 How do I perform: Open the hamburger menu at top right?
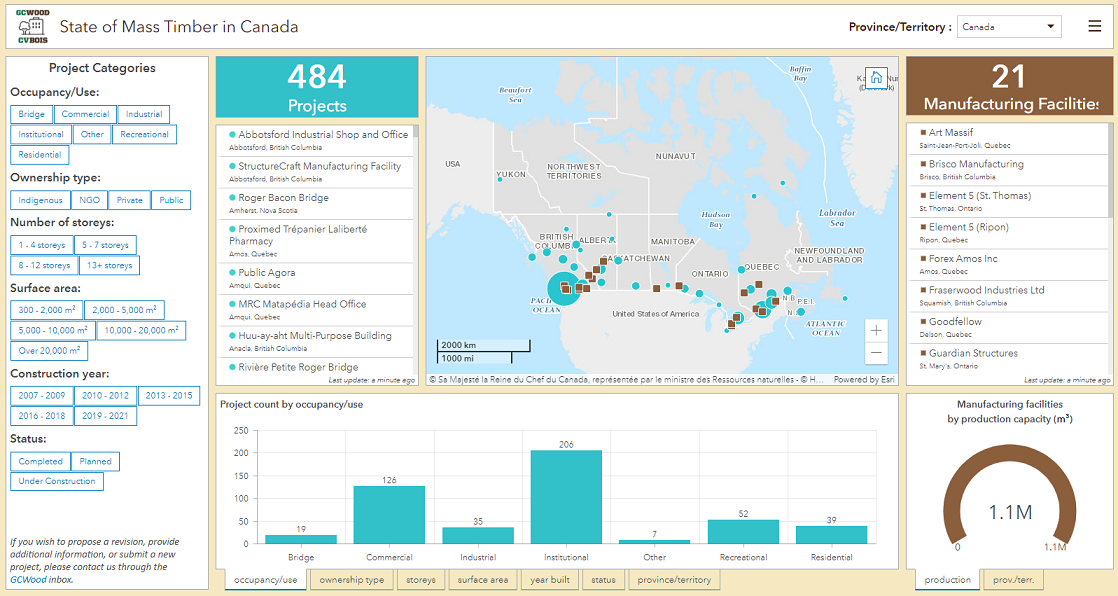pyautogui.click(x=1094, y=26)
